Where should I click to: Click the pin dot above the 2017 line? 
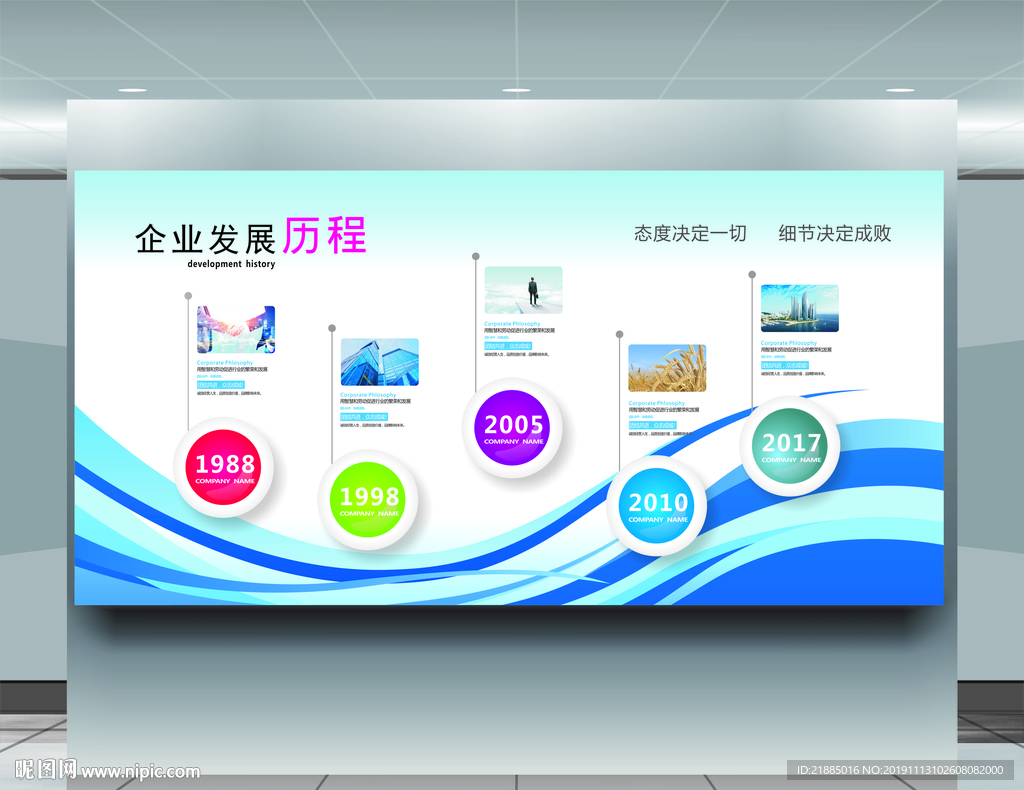(x=752, y=274)
